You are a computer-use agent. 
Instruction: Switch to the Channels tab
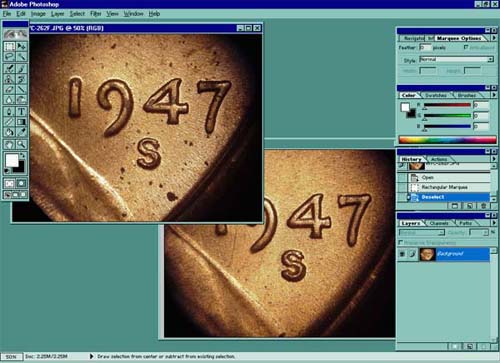coord(439,223)
